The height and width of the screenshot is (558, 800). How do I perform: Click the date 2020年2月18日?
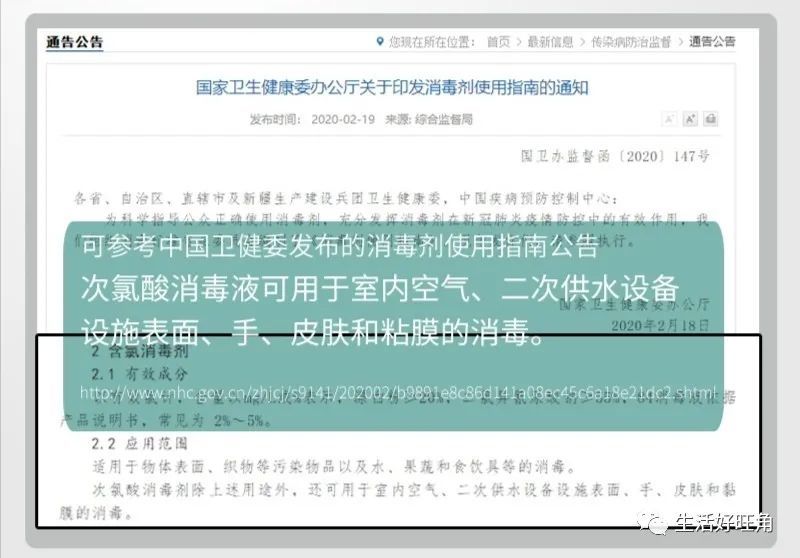660,325
